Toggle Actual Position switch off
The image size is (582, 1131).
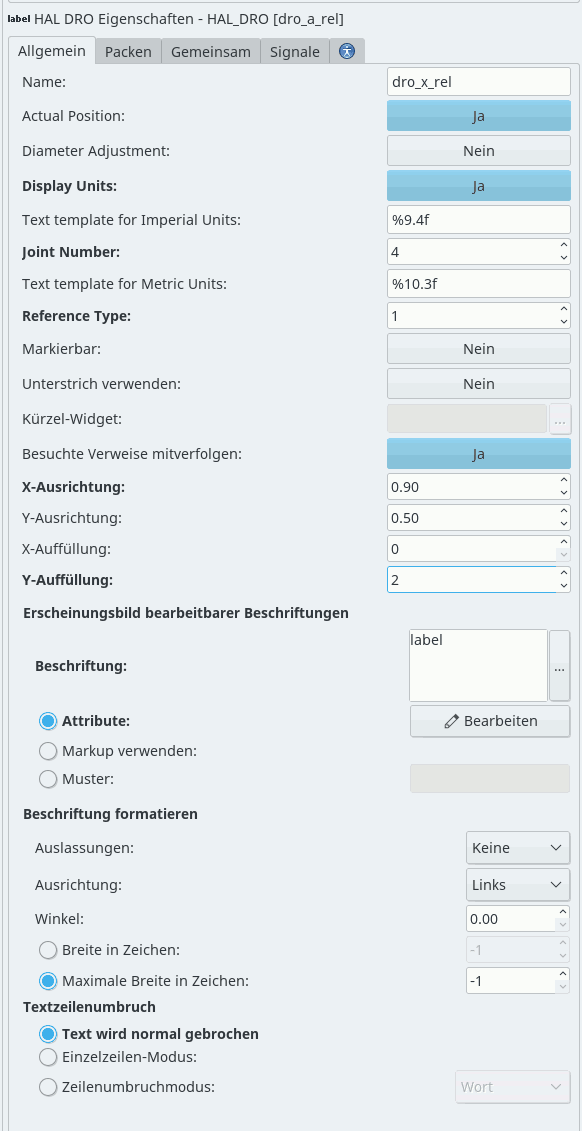click(479, 115)
